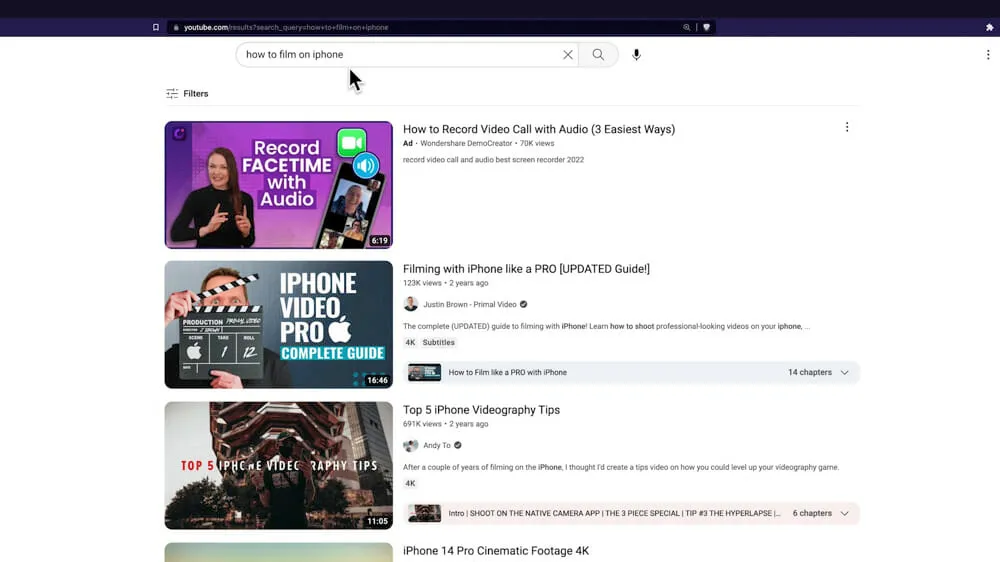Go to Justin Brown - Primal Video channel

click(469, 304)
